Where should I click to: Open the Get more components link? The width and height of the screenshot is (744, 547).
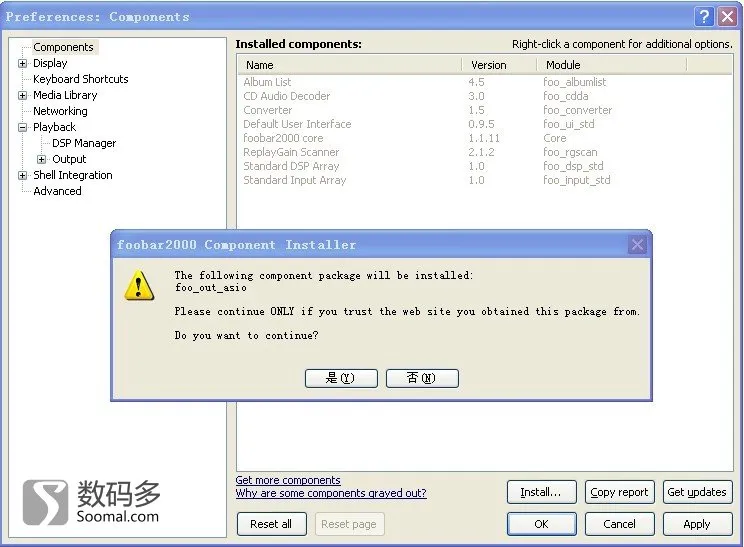coord(288,480)
